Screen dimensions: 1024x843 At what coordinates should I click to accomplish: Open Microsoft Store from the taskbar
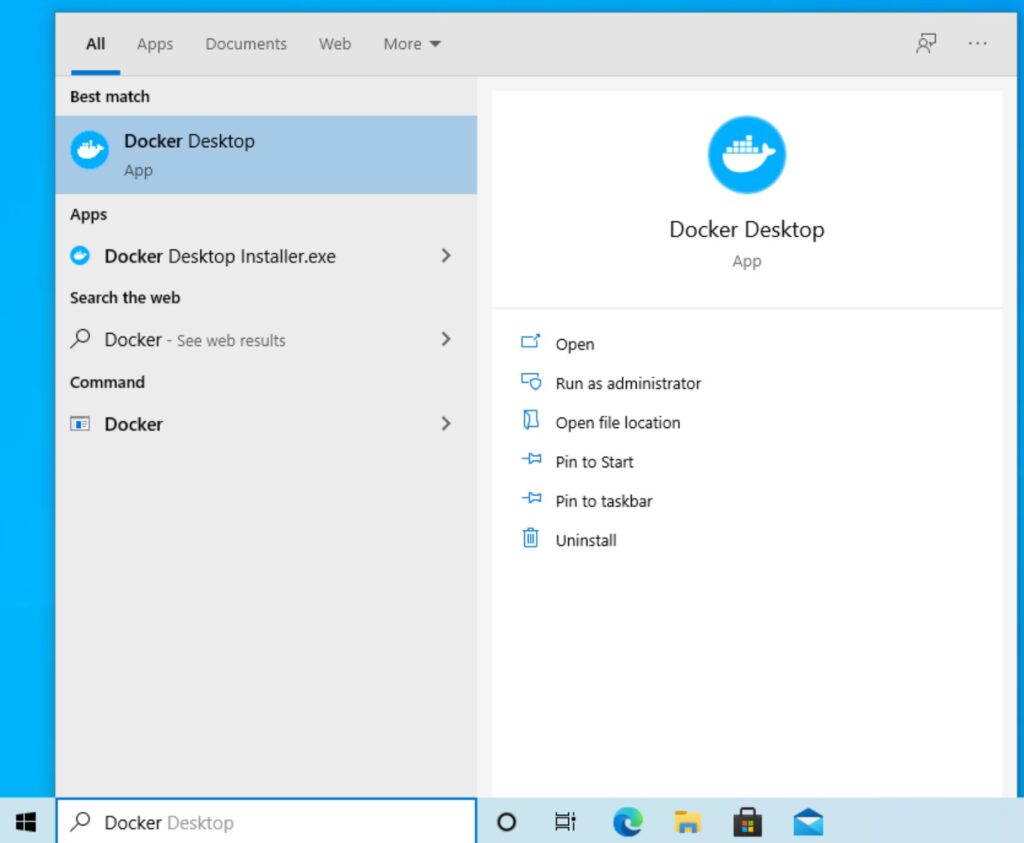(747, 821)
